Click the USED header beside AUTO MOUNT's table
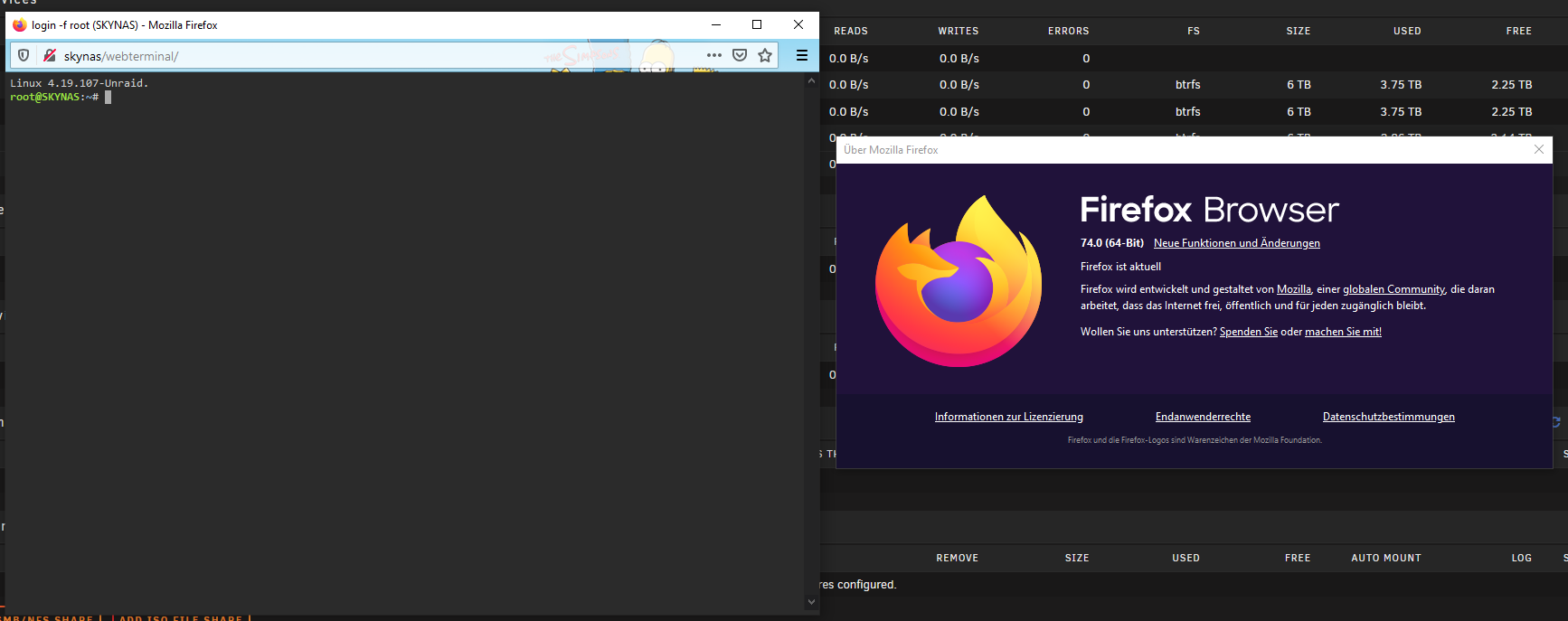1568x621 pixels. tap(1186, 558)
